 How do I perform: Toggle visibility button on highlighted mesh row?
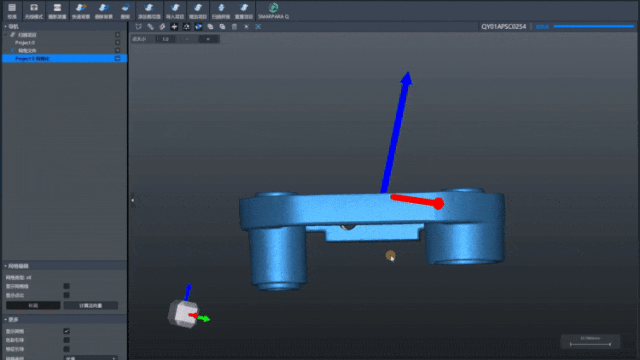click(118, 59)
